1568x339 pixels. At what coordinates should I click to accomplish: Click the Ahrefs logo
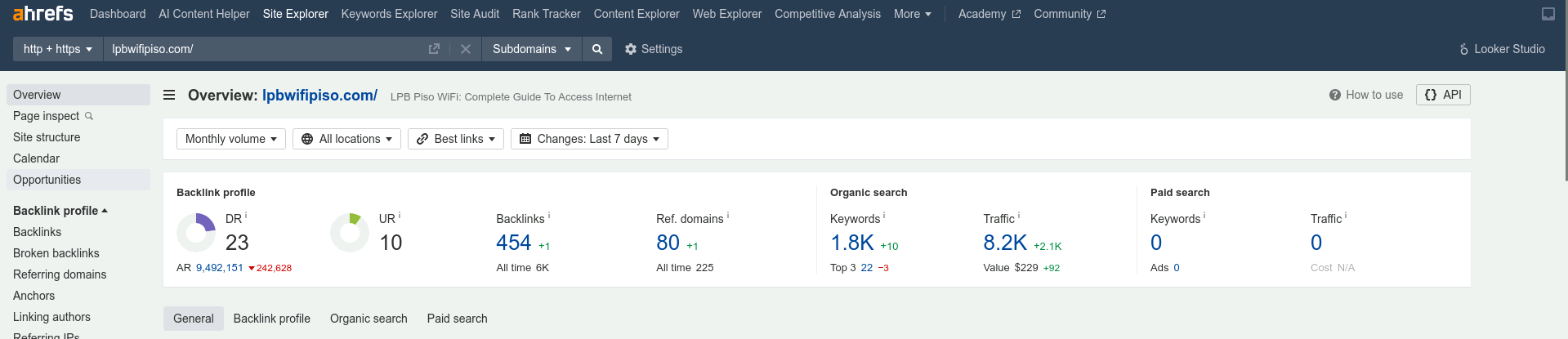click(42, 14)
